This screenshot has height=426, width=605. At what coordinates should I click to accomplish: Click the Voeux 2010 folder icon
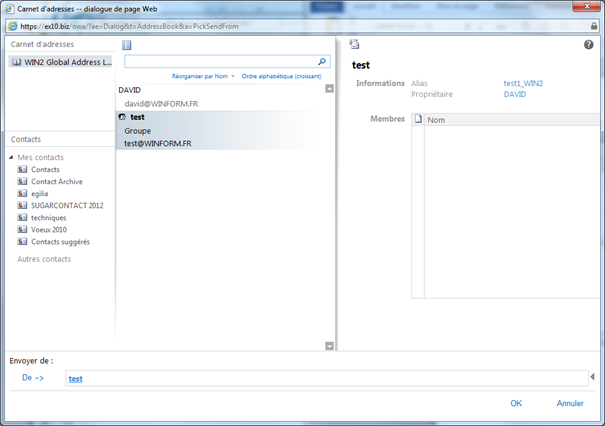pyautogui.click(x=22, y=230)
